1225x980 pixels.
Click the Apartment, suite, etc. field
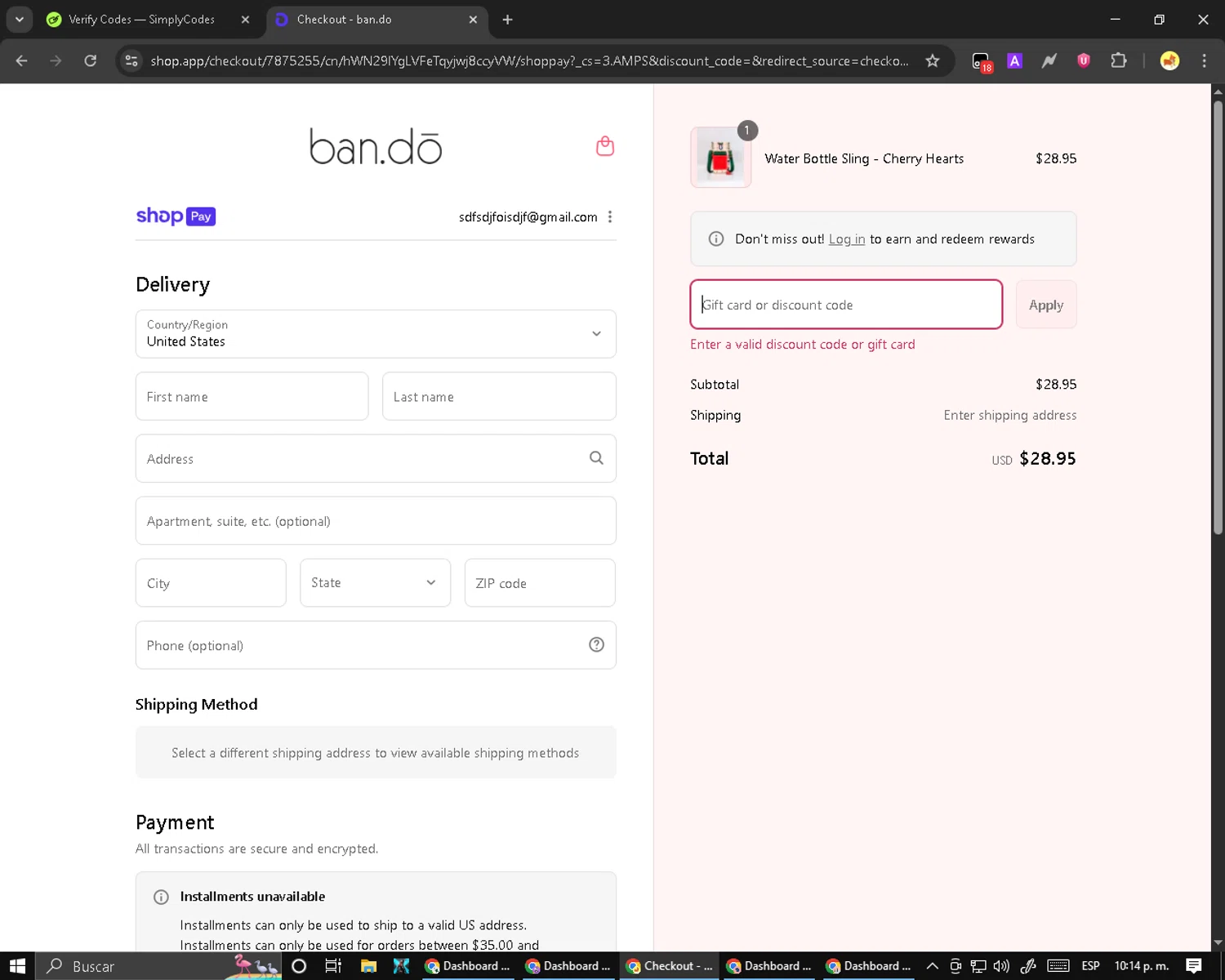point(376,520)
